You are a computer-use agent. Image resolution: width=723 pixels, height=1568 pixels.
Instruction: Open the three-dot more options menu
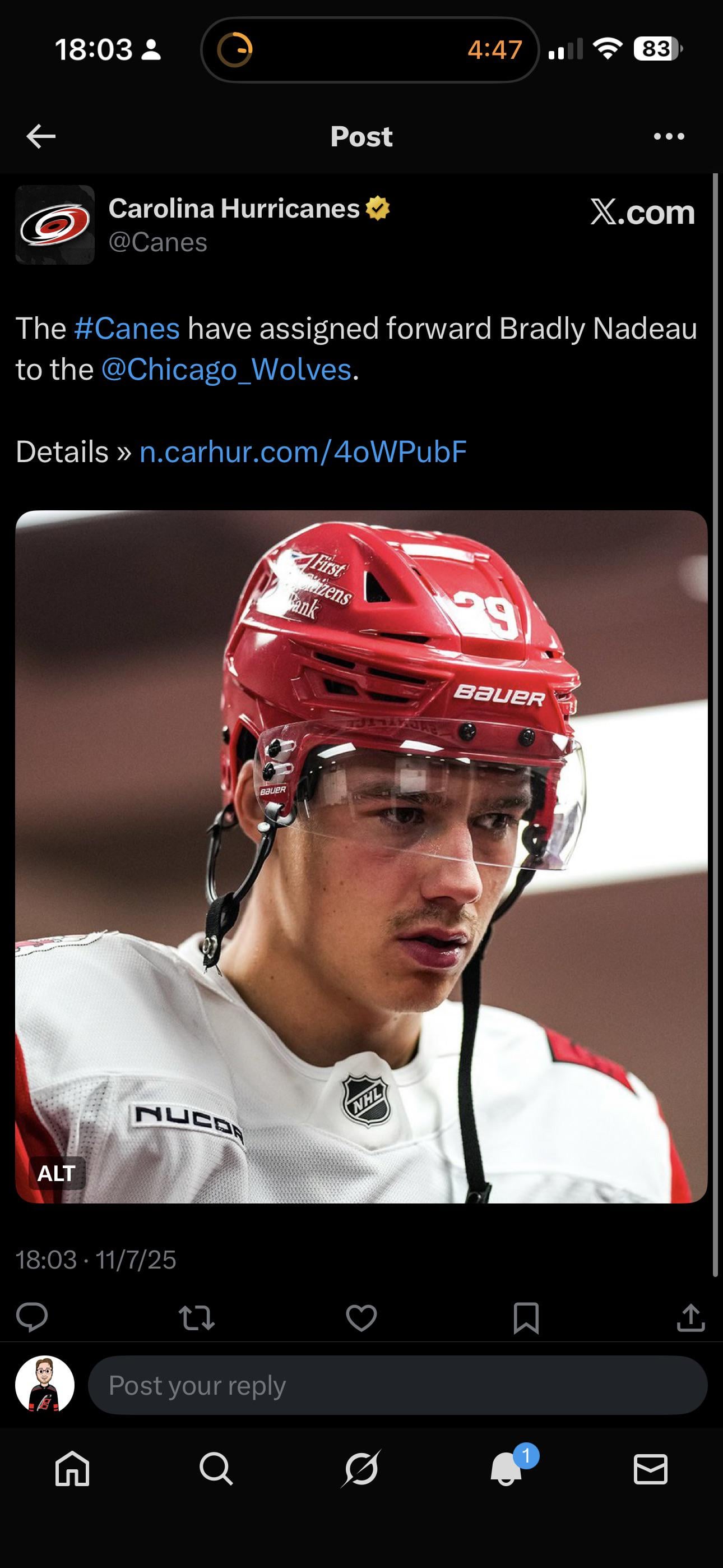pos(669,136)
